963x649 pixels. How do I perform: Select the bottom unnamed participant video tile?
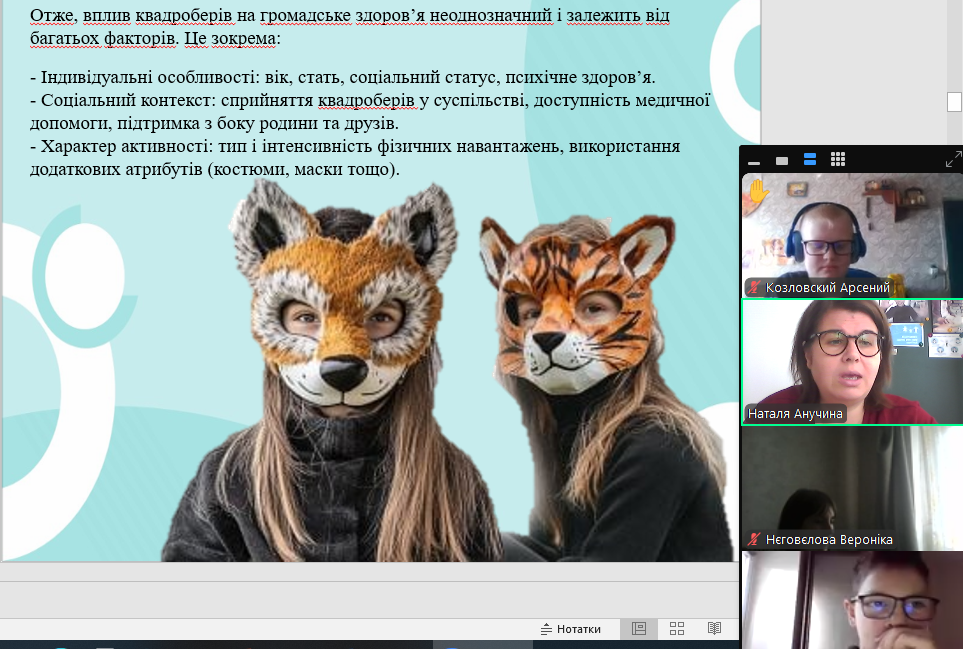[852, 600]
